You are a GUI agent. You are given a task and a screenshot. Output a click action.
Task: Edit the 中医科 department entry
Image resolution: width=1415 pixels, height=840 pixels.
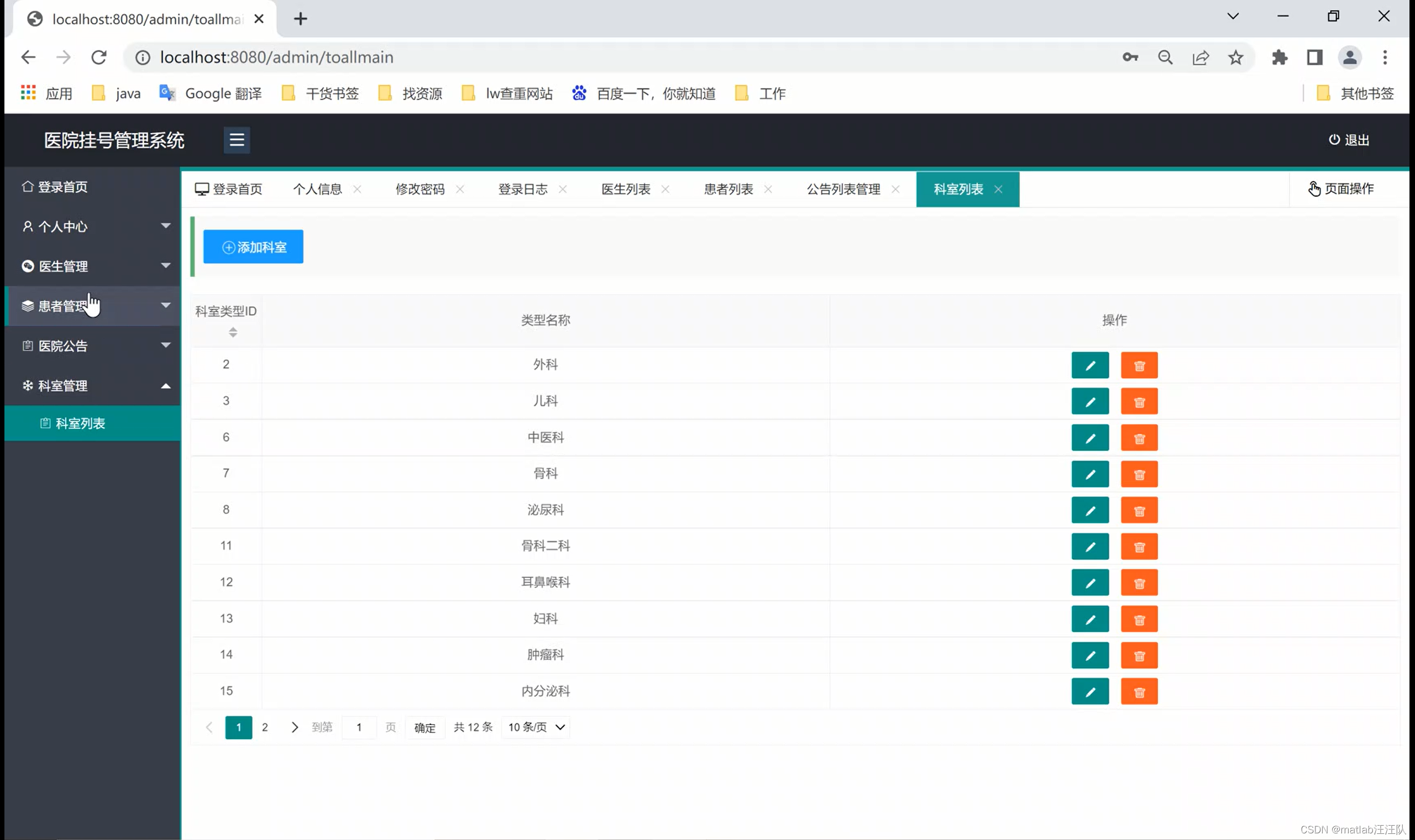click(x=1089, y=438)
